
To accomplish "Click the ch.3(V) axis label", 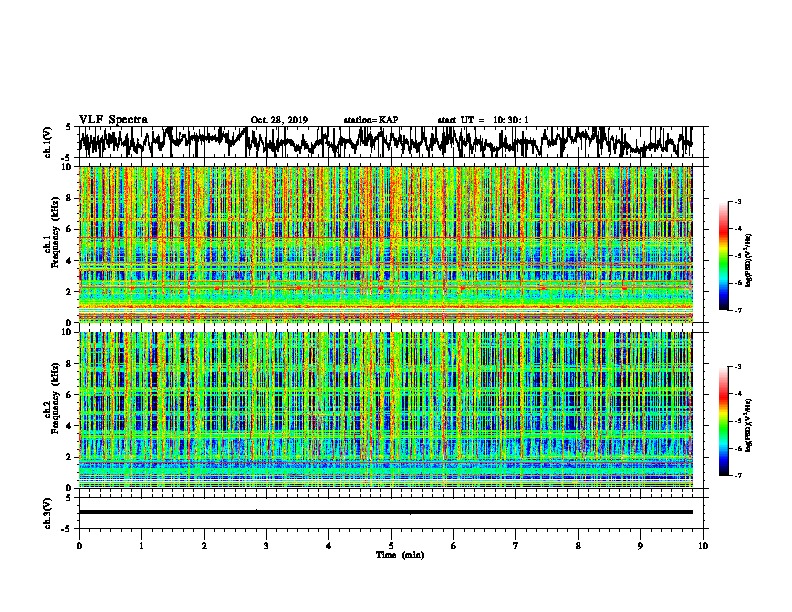I will [48, 513].
